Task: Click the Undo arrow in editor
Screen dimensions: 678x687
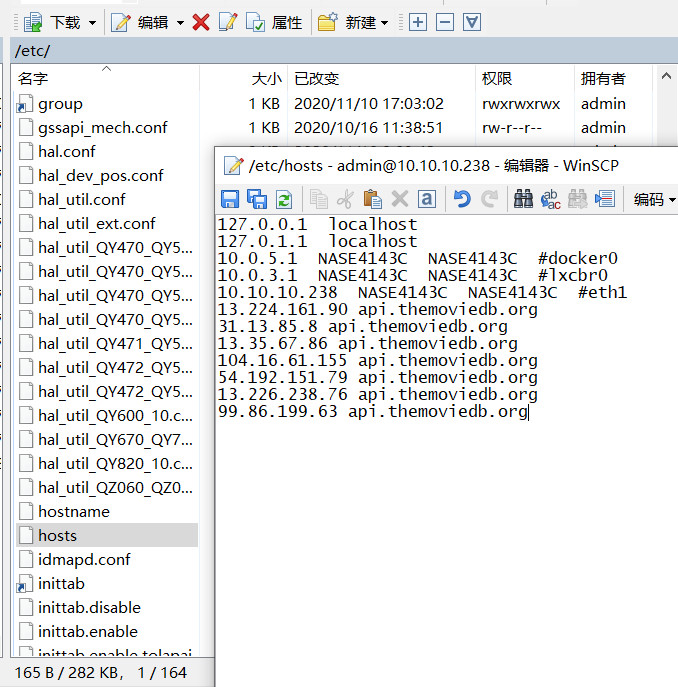Action: point(462,200)
